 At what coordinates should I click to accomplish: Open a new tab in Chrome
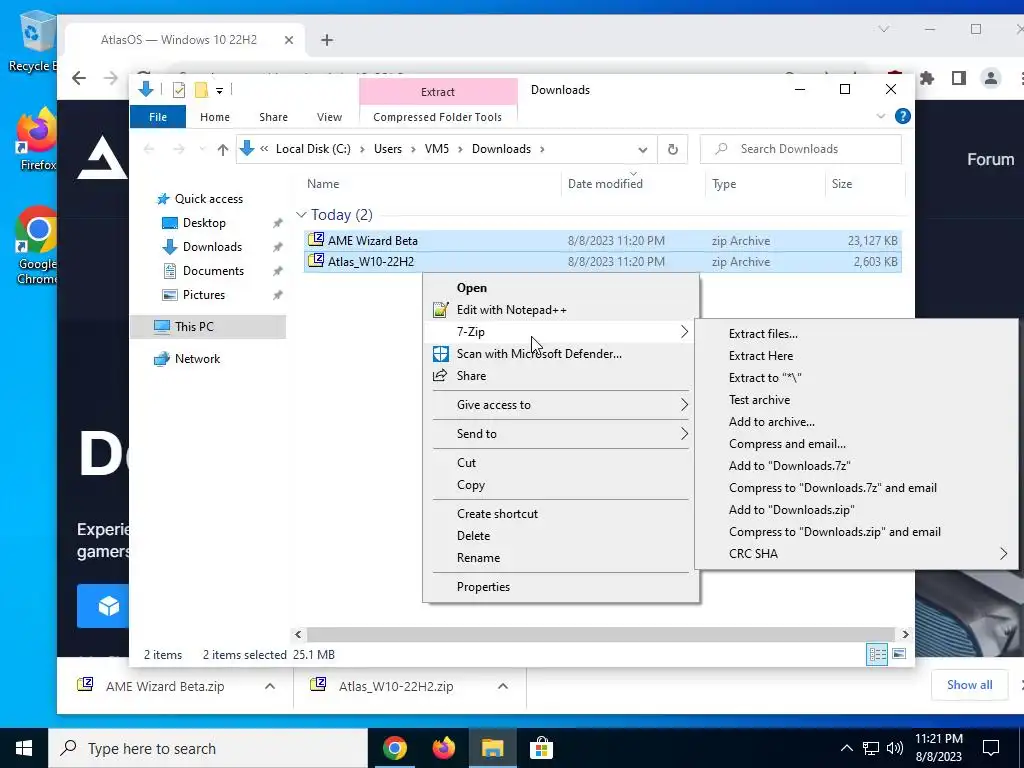pos(327,40)
